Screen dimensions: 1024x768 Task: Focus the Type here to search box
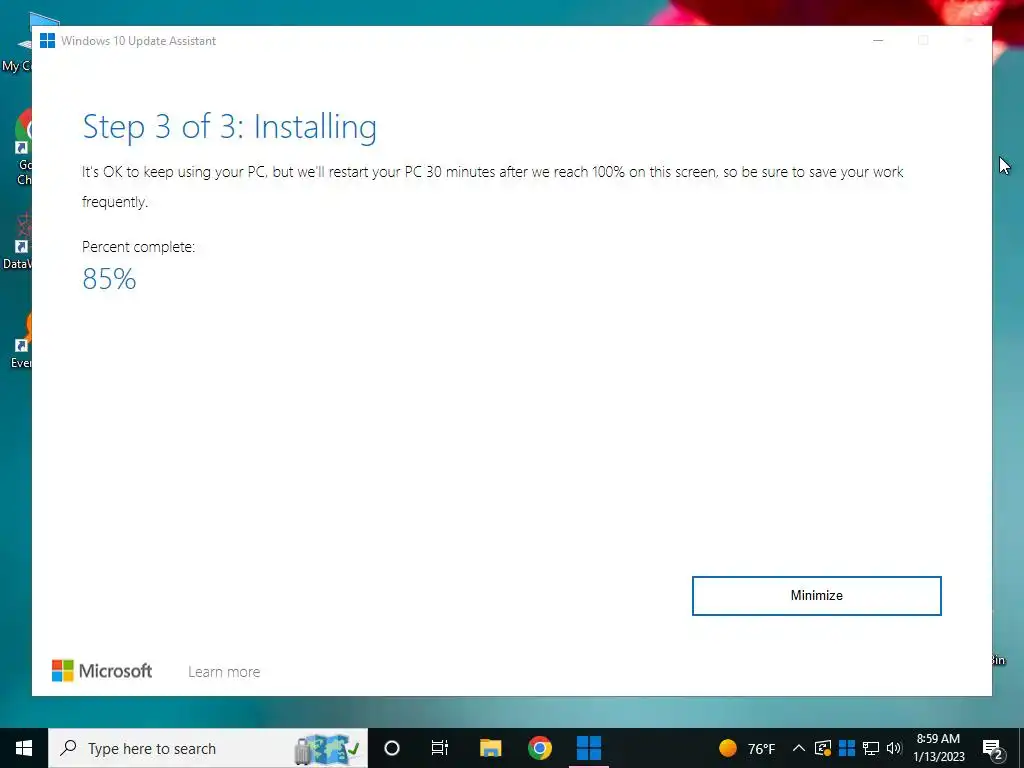[208, 748]
